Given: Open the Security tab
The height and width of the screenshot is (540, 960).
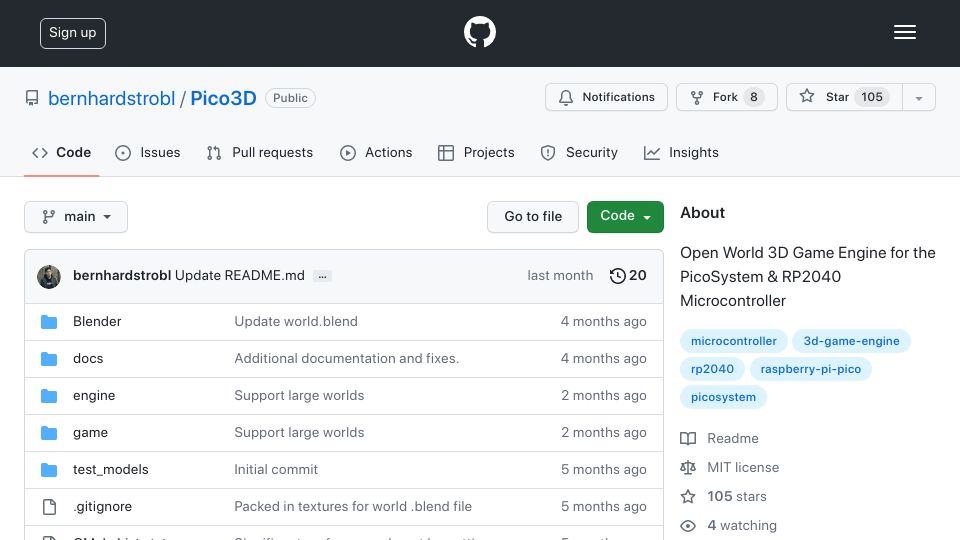Looking at the screenshot, I should (x=579, y=152).
